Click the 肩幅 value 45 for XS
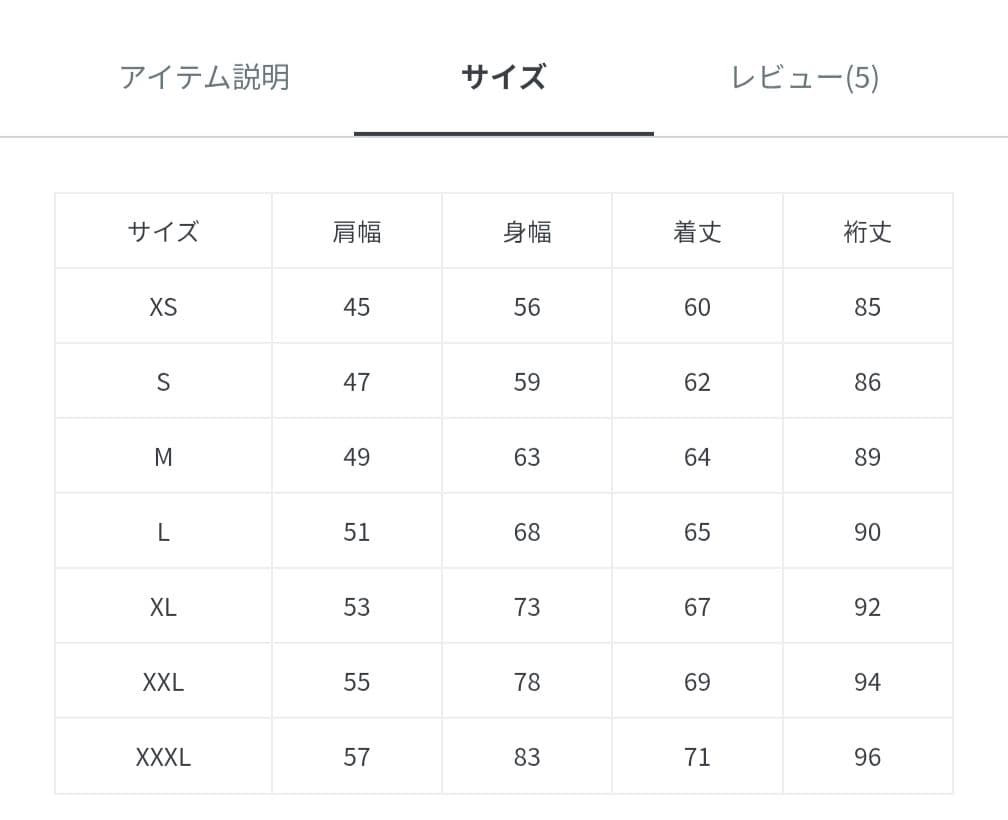 point(355,306)
